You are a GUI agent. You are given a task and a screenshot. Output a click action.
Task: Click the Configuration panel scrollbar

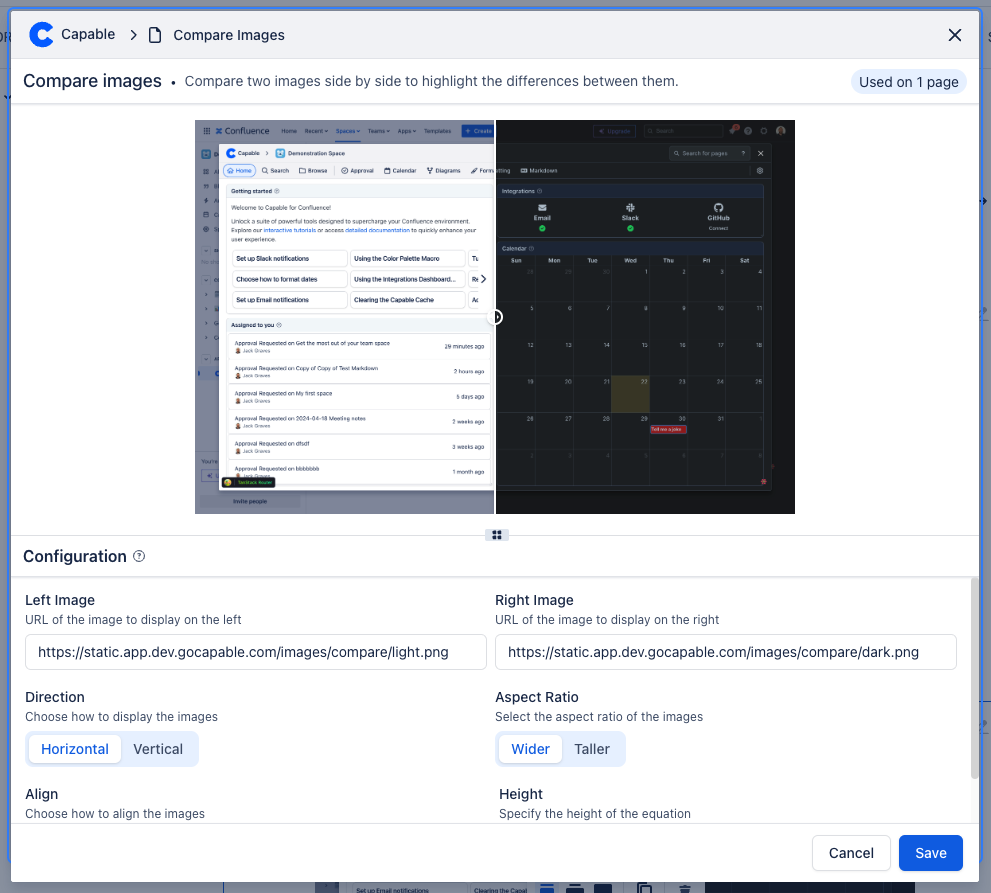(974, 680)
